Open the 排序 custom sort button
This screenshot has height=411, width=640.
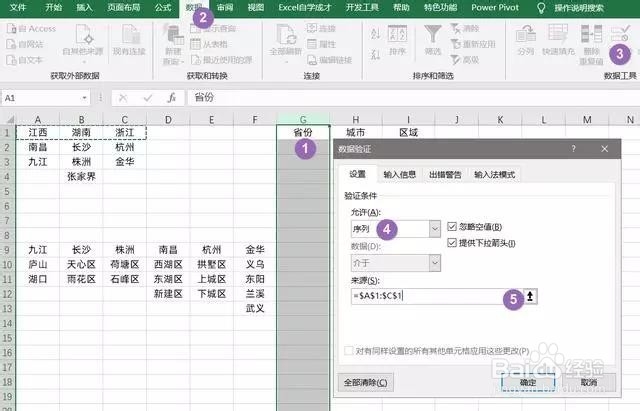[397, 40]
